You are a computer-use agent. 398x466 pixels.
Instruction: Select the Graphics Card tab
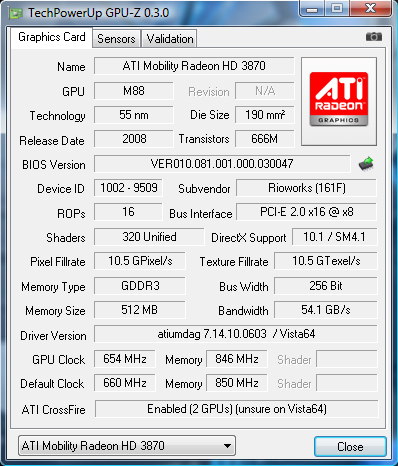click(x=52, y=37)
